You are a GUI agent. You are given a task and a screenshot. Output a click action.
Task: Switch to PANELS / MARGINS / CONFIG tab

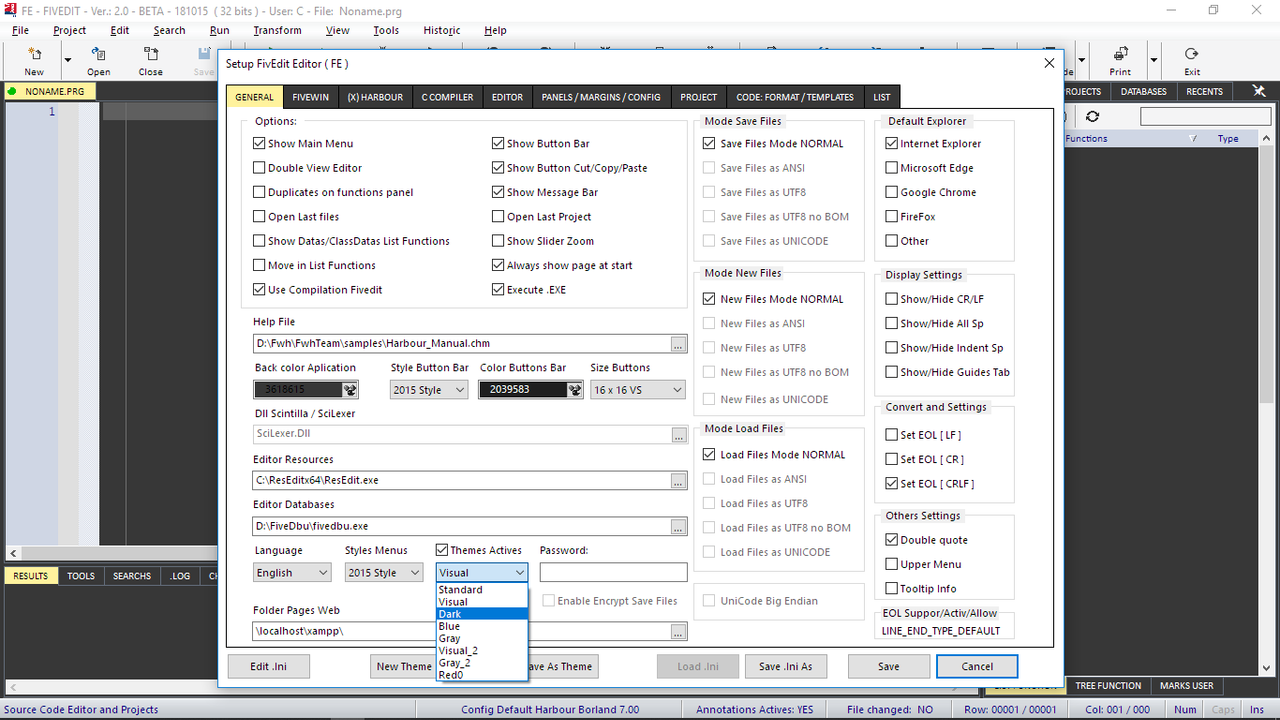[601, 97]
